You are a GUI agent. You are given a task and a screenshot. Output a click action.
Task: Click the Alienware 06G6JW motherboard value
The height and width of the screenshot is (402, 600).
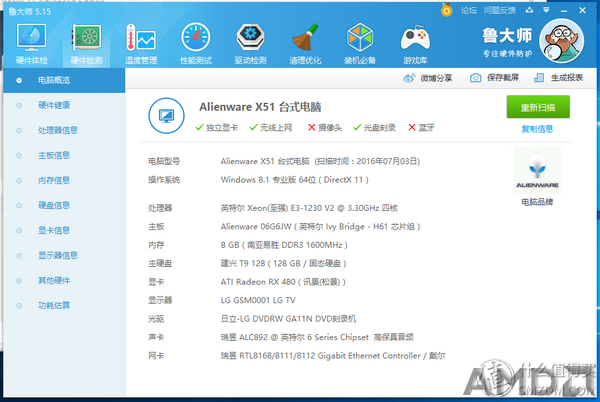click(x=320, y=227)
